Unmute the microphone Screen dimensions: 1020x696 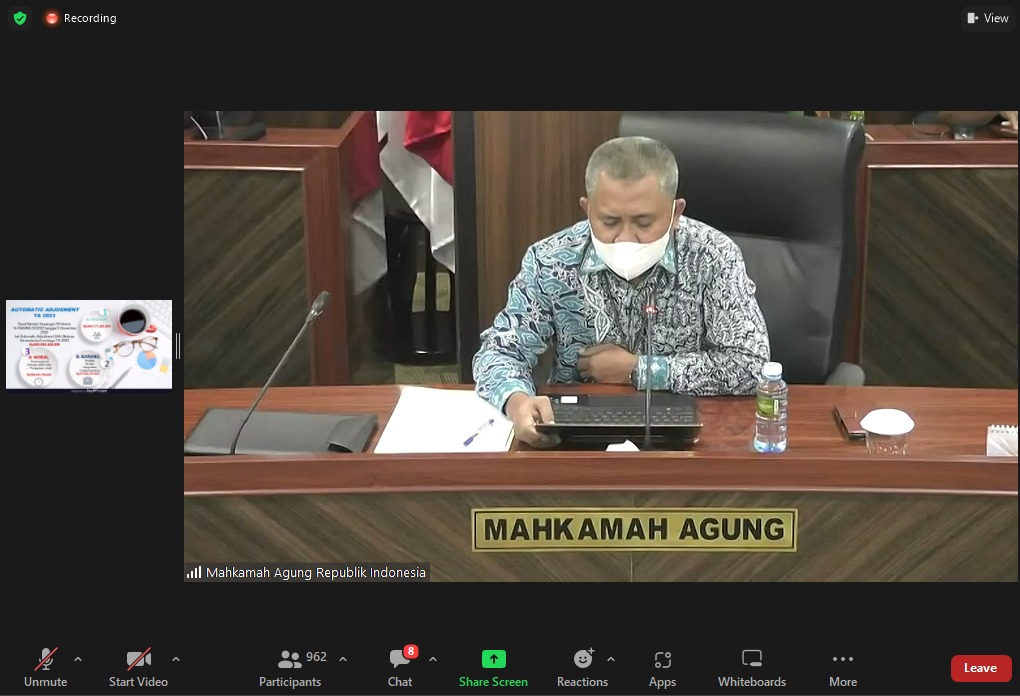(x=45, y=667)
